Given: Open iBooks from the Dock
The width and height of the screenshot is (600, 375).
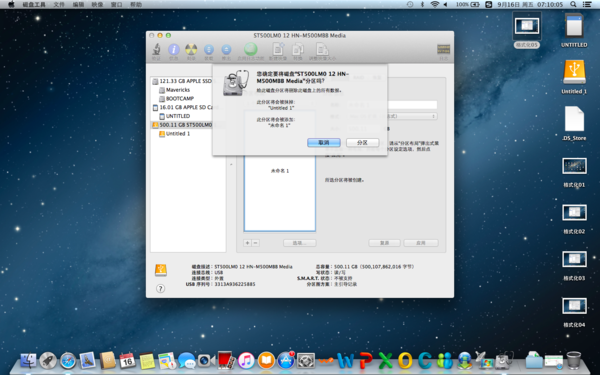Looking at the screenshot, I should click(266, 360).
